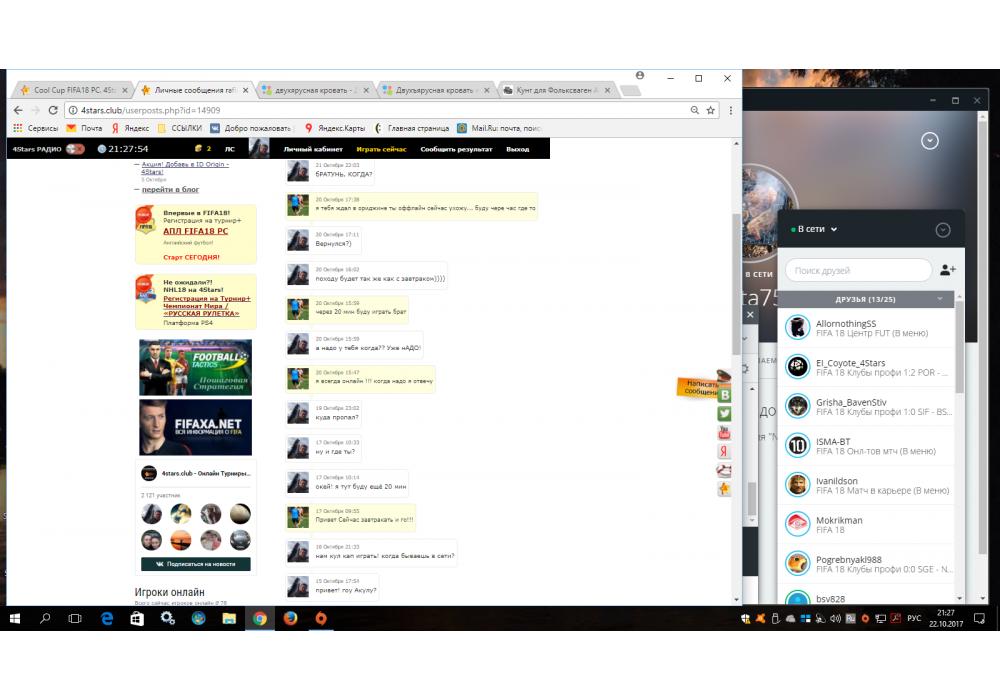Open the В сети status dropdown in Origin

(814, 229)
